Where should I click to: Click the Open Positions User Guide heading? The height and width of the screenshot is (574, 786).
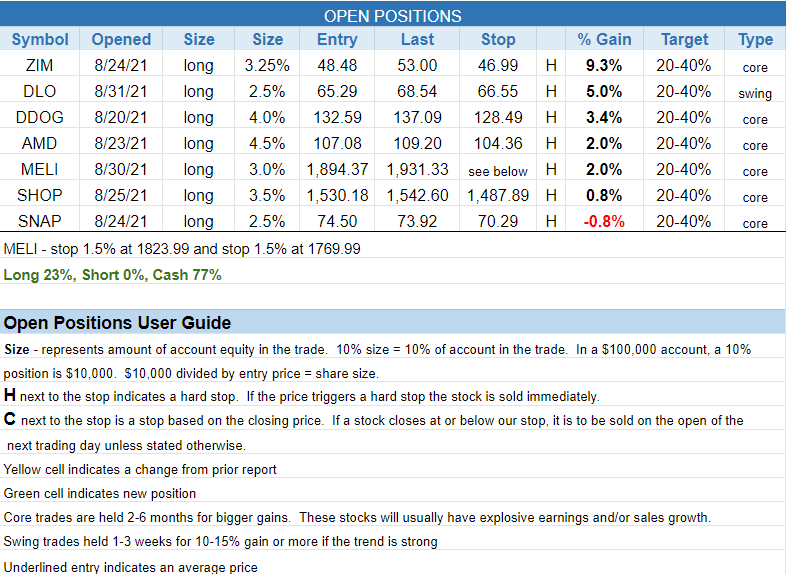pos(117,323)
